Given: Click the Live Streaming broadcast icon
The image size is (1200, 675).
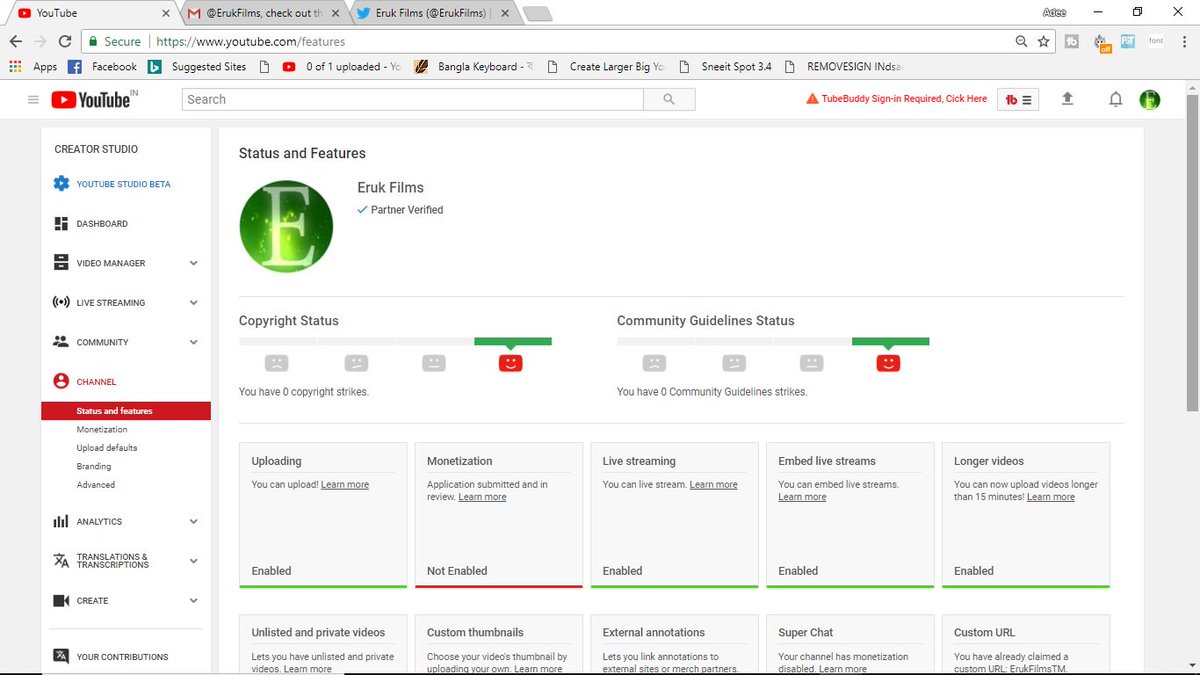Looking at the screenshot, I should click(x=61, y=302).
